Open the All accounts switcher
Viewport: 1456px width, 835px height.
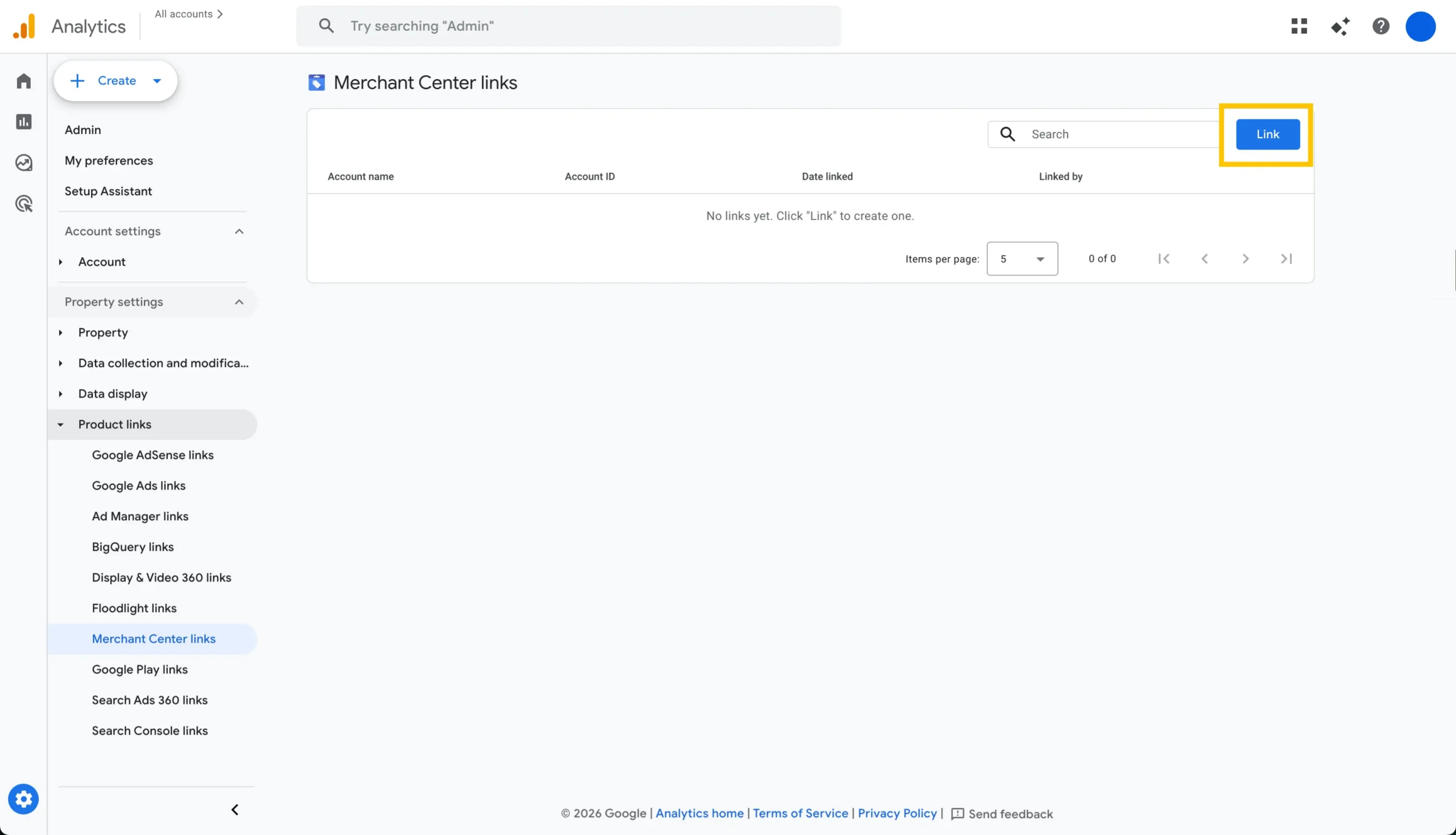(x=189, y=14)
